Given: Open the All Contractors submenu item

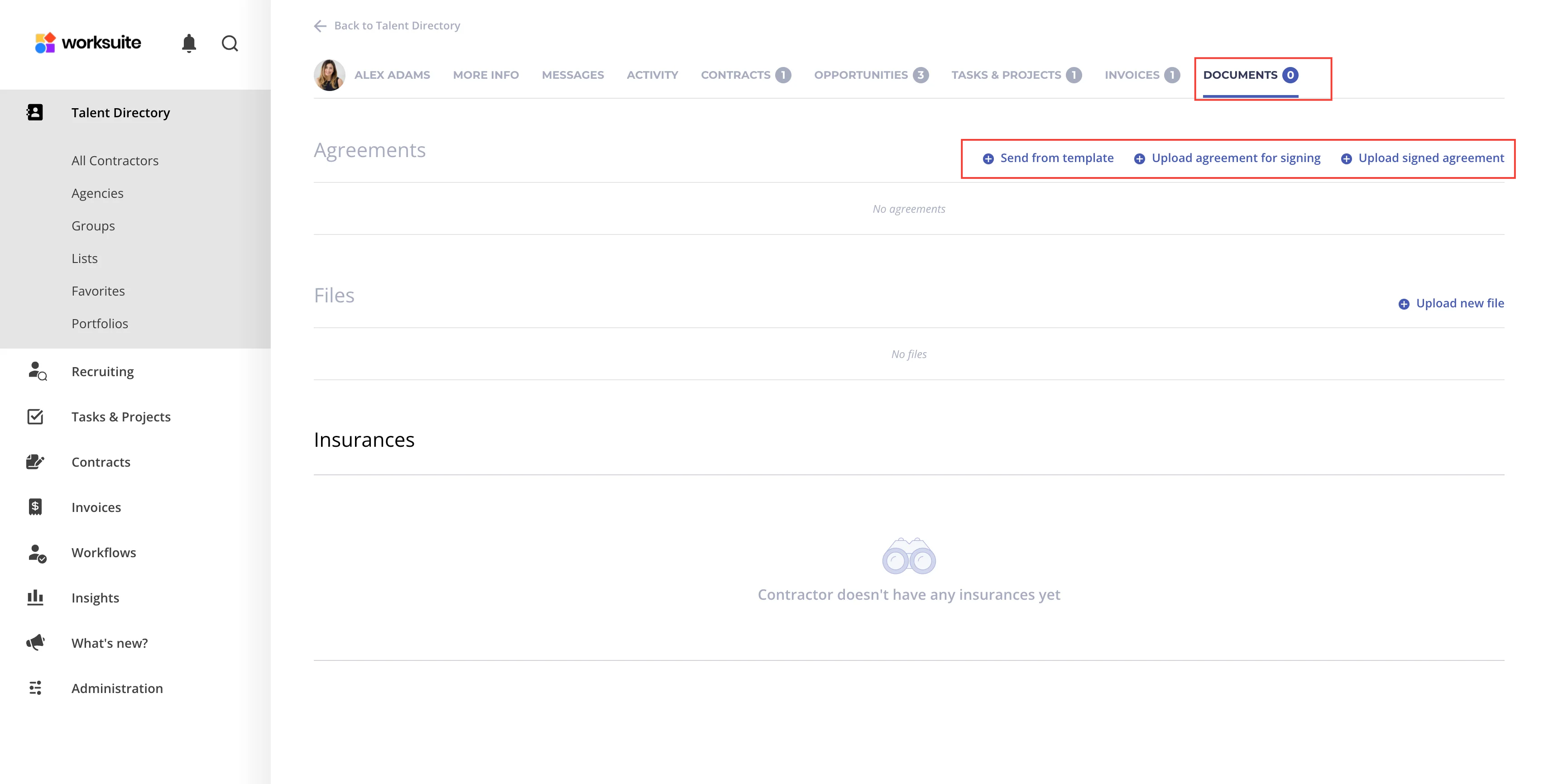Looking at the screenshot, I should (x=115, y=161).
